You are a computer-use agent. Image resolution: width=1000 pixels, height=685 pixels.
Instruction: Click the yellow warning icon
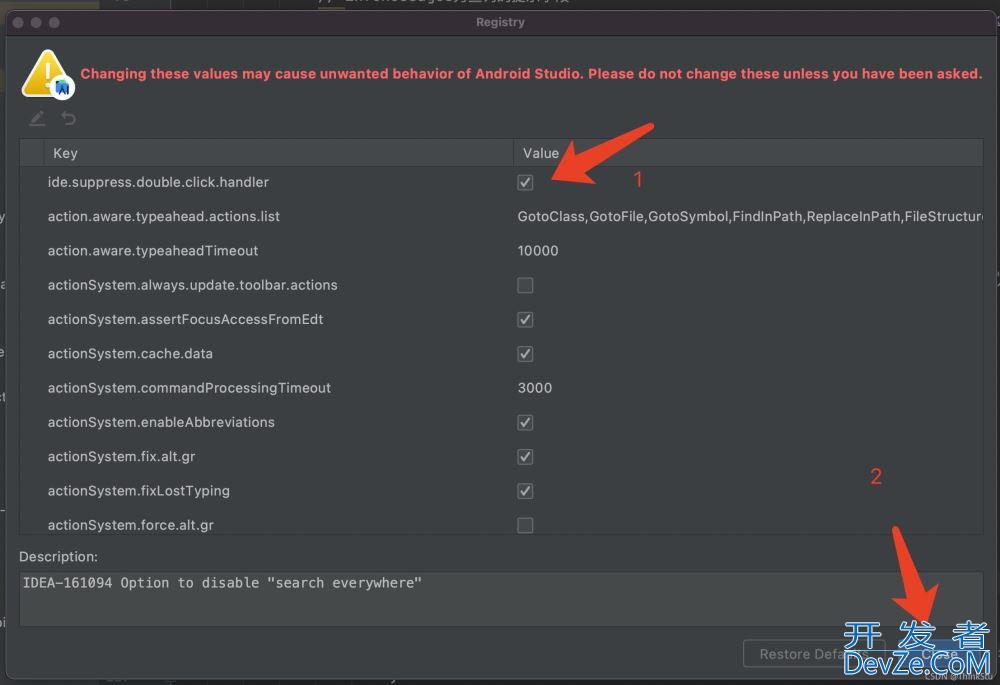[x=47, y=73]
